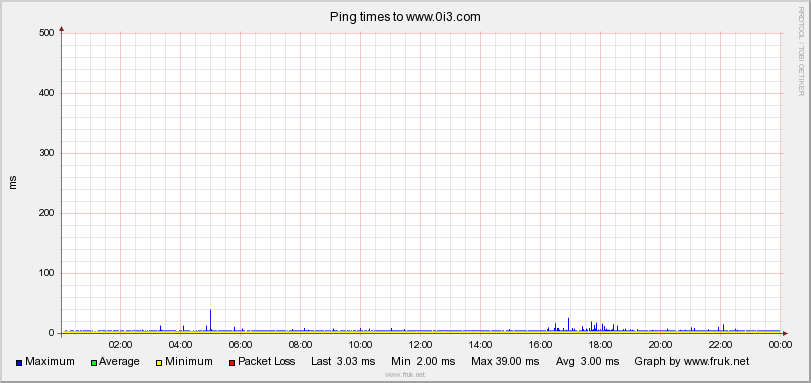The width and height of the screenshot is (811, 383).
Task: Click the 500 value on the y-axis
Action: tap(47, 33)
